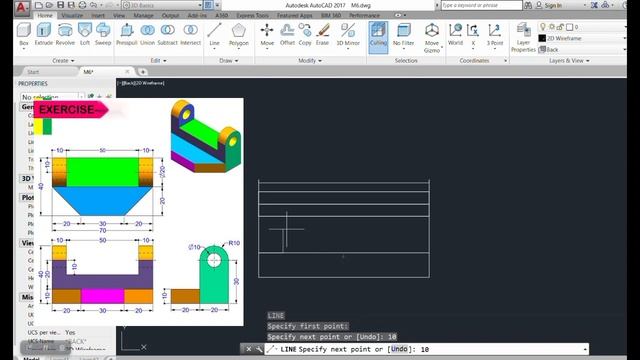Screen dimensions: 640x360
Task: Open Layer Properties manager
Action: 523,38
